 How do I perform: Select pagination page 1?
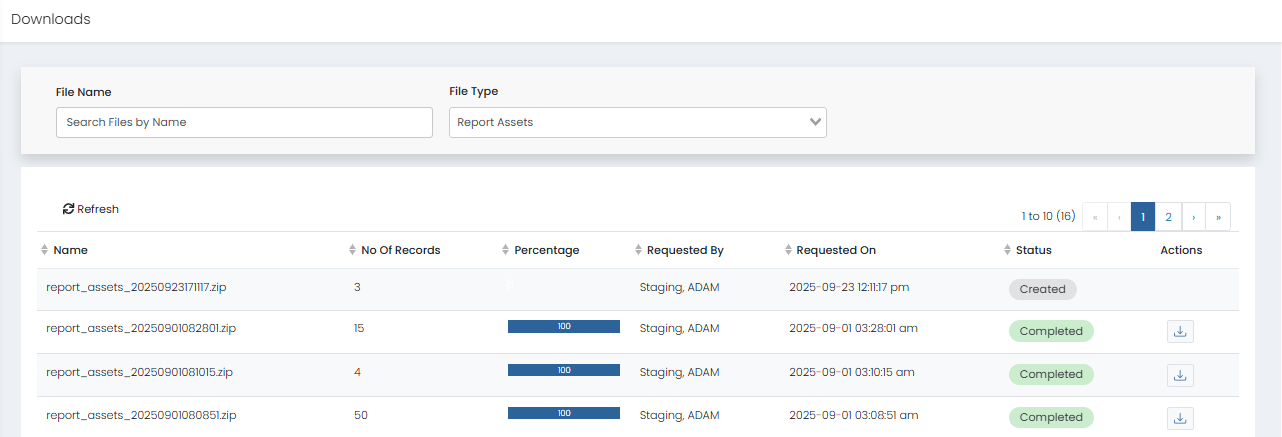[x=1143, y=217]
